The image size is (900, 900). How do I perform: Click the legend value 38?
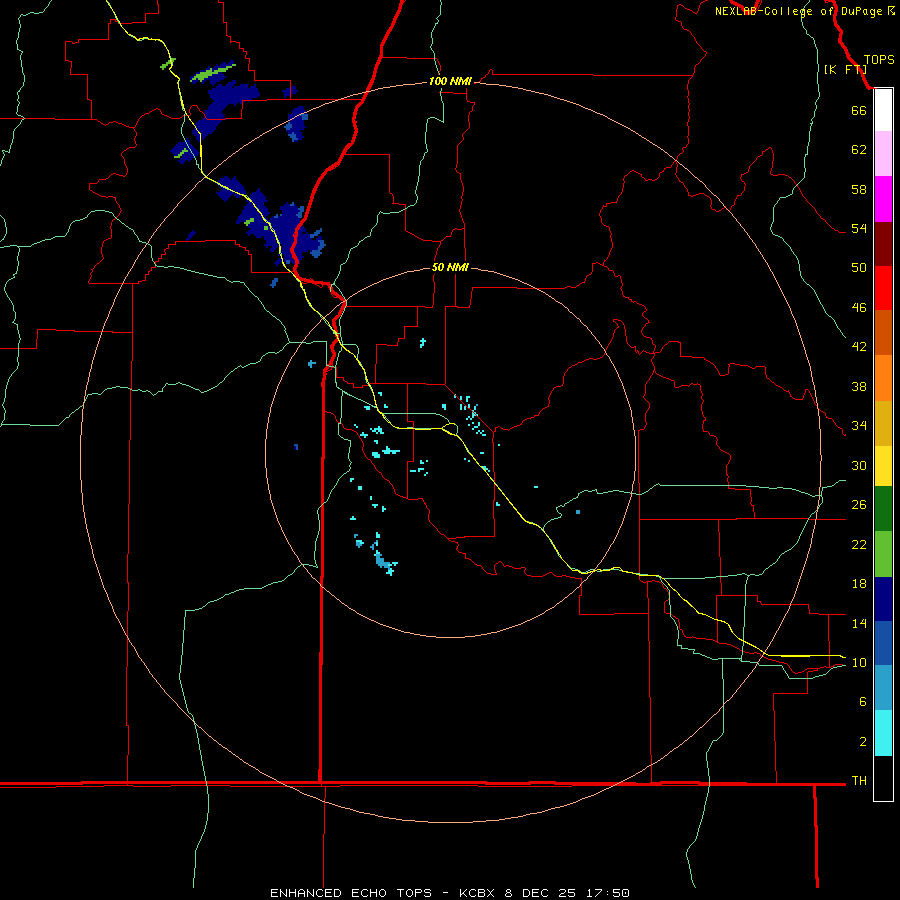pos(859,386)
